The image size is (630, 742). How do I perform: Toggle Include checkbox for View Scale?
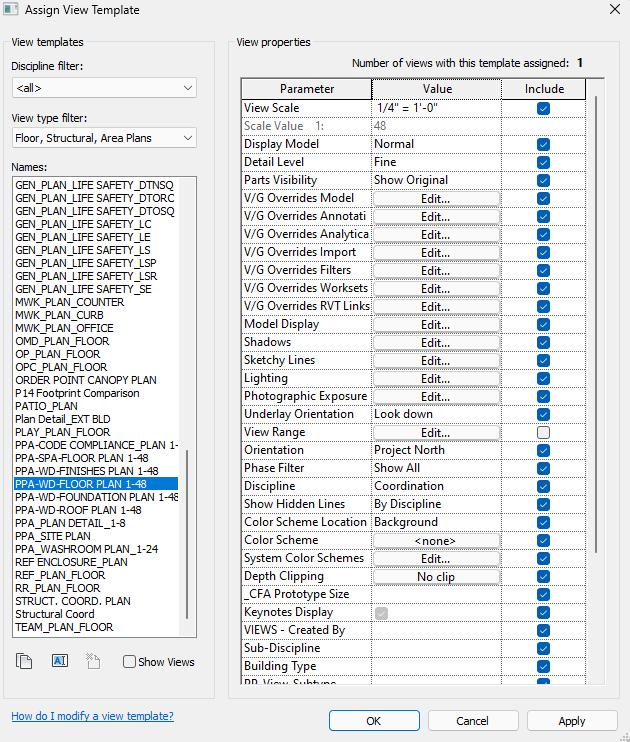(x=543, y=108)
